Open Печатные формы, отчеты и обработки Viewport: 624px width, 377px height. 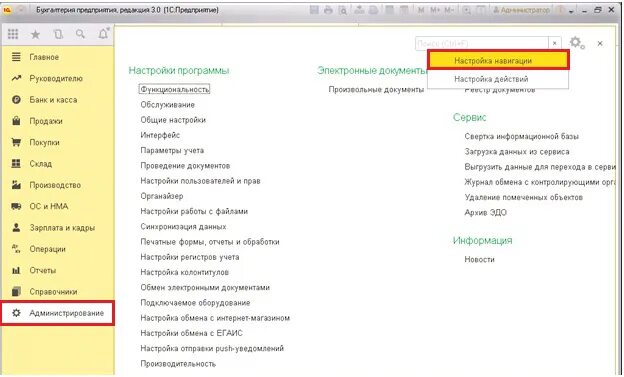(x=210, y=242)
